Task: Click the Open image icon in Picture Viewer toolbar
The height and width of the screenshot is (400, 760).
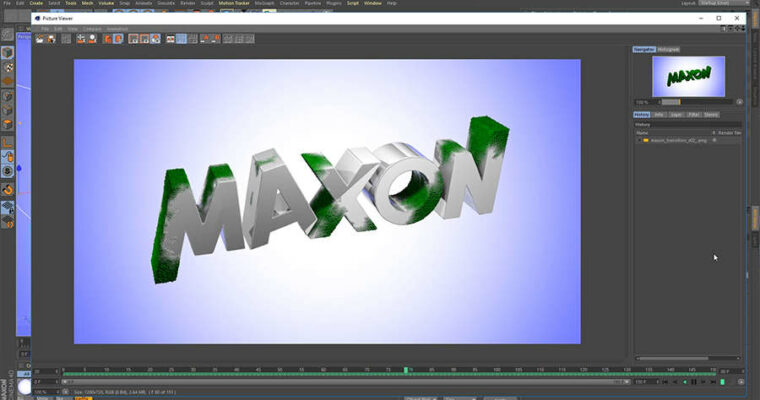Action: tap(40, 39)
